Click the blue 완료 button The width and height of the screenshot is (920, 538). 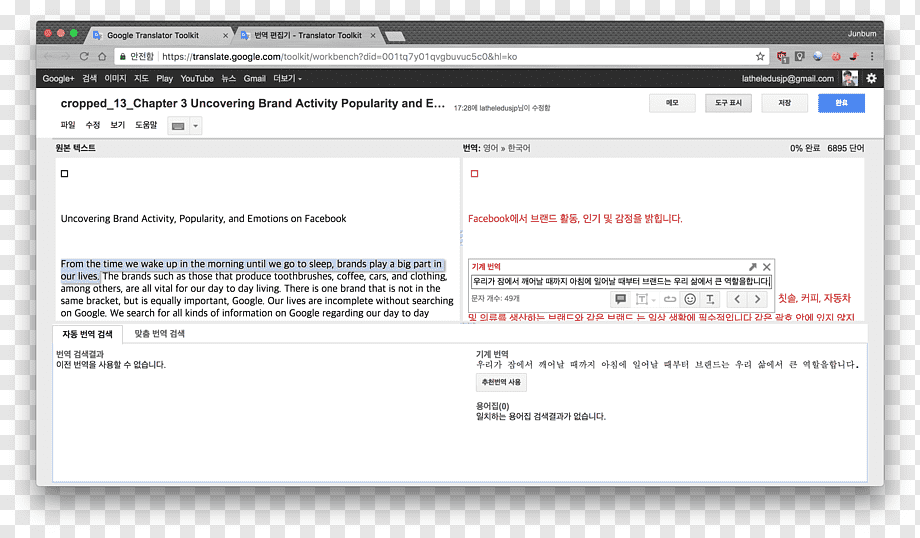pos(841,103)
